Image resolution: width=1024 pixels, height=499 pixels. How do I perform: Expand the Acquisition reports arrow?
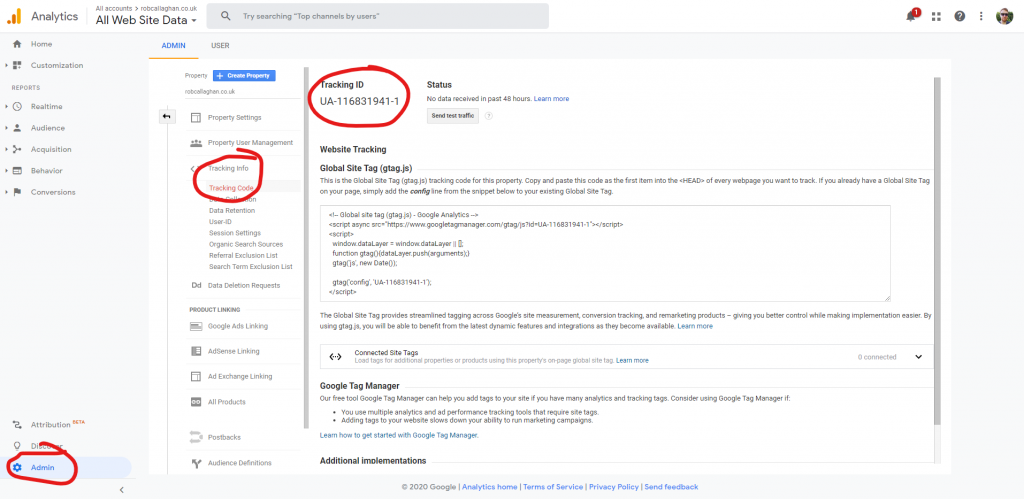tap(7, 150)
